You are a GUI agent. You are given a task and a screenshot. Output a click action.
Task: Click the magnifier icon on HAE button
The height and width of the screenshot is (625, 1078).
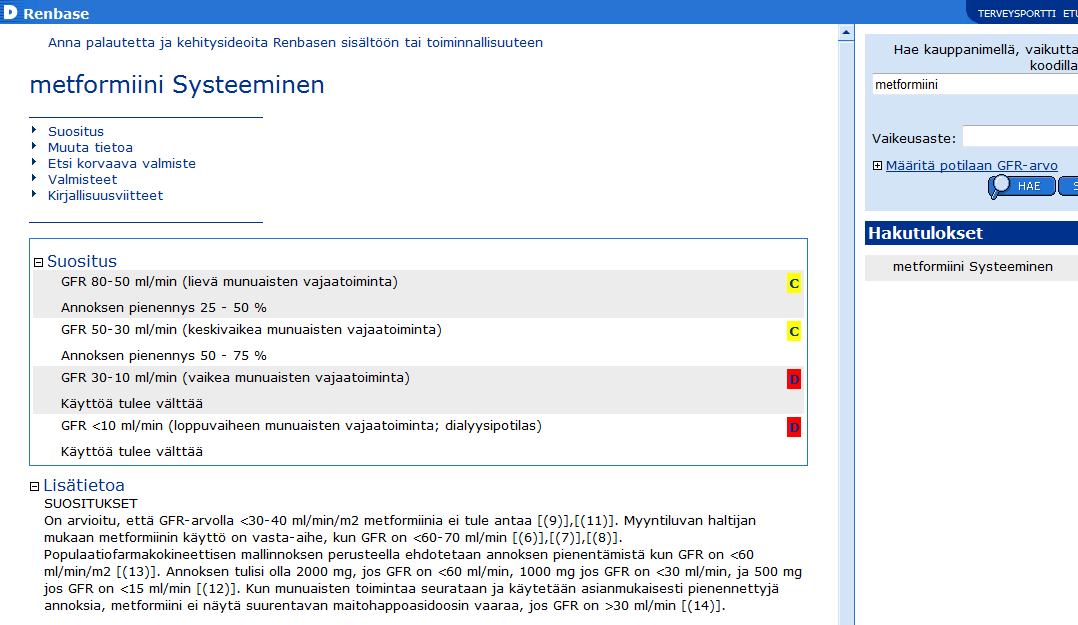point(999,186)
